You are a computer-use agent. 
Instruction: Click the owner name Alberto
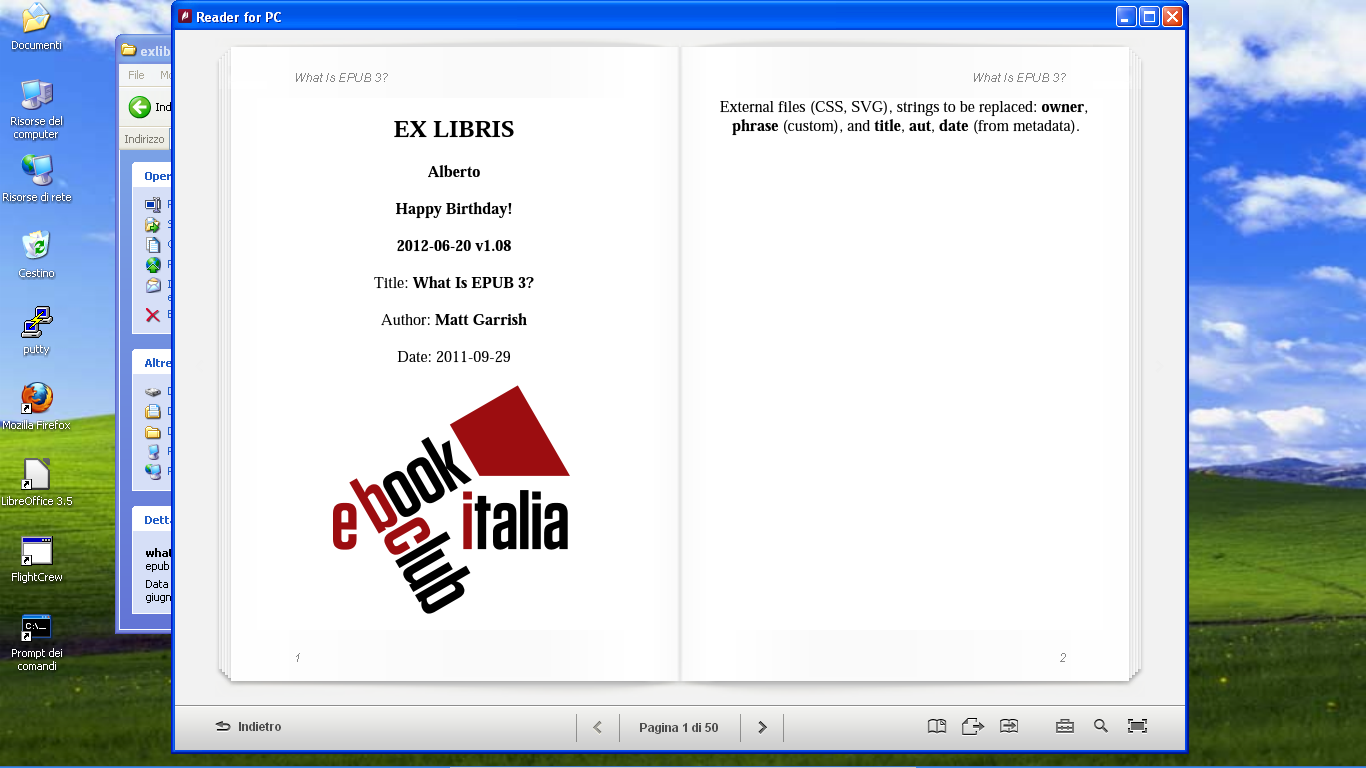(454, 172)
